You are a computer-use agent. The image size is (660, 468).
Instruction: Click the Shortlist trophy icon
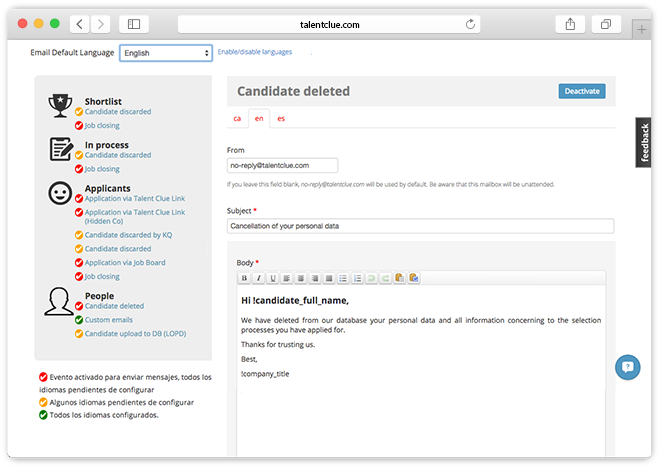pos(60,104)
